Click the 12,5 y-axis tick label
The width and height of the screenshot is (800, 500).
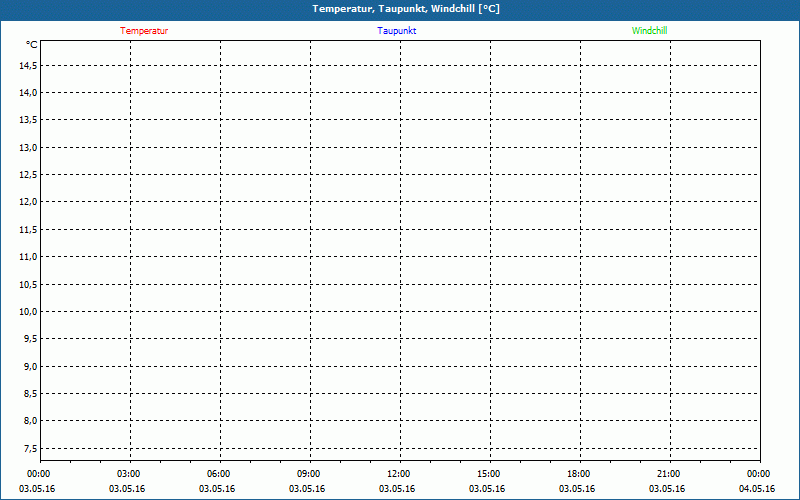pos(28,174)
